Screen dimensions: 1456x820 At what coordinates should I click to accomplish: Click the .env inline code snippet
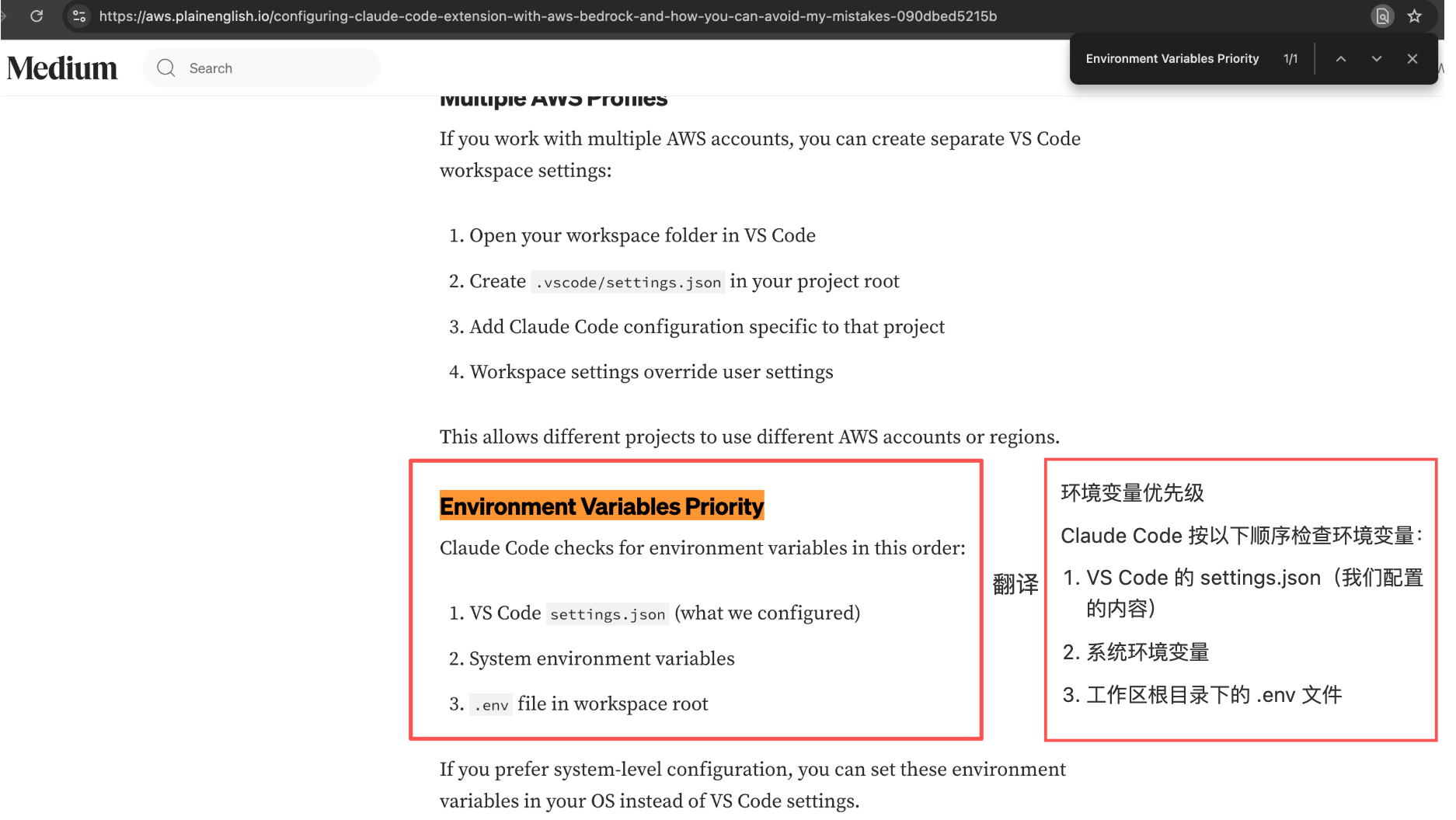click(x=491, y=705)
